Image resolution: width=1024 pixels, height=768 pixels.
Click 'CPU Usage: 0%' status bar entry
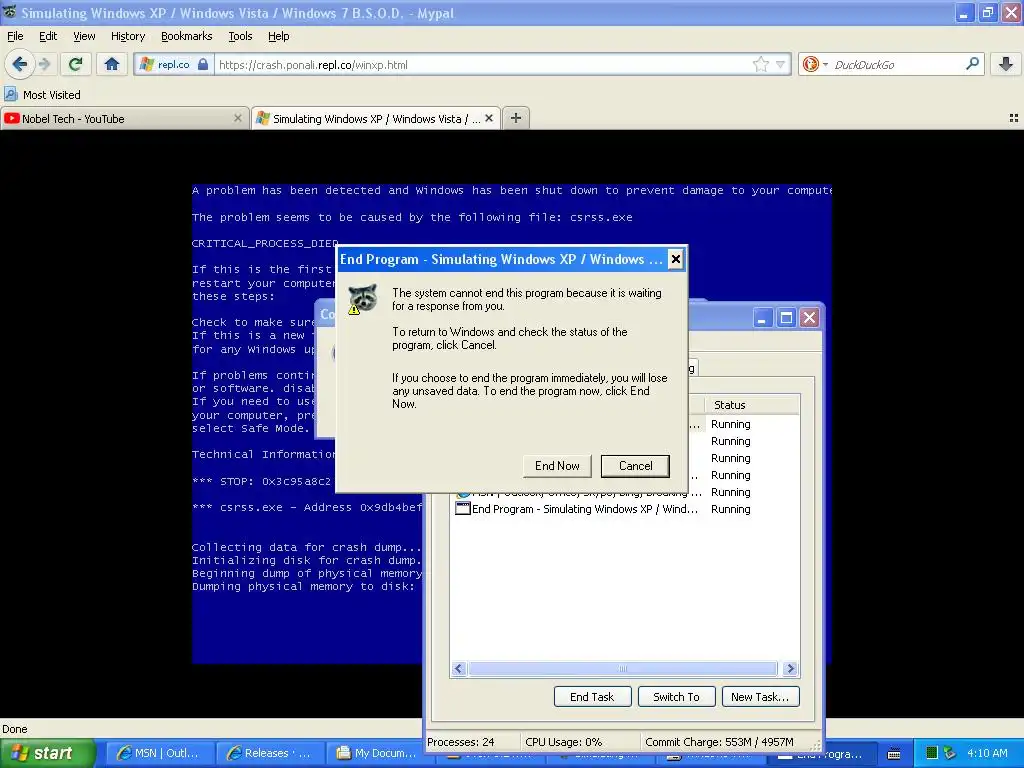point(563,742)
